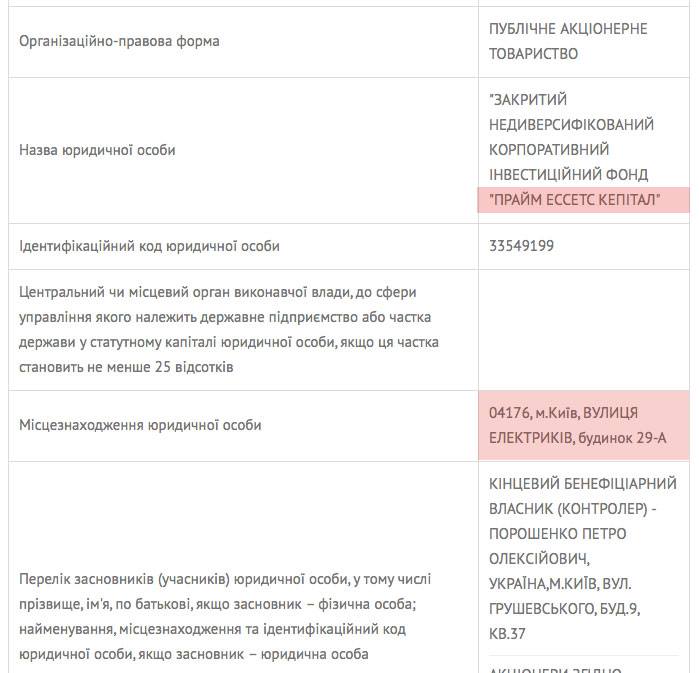Click the empty cell beside executive authority row
The image size is (699, 673).
click(x=583, y=330)
